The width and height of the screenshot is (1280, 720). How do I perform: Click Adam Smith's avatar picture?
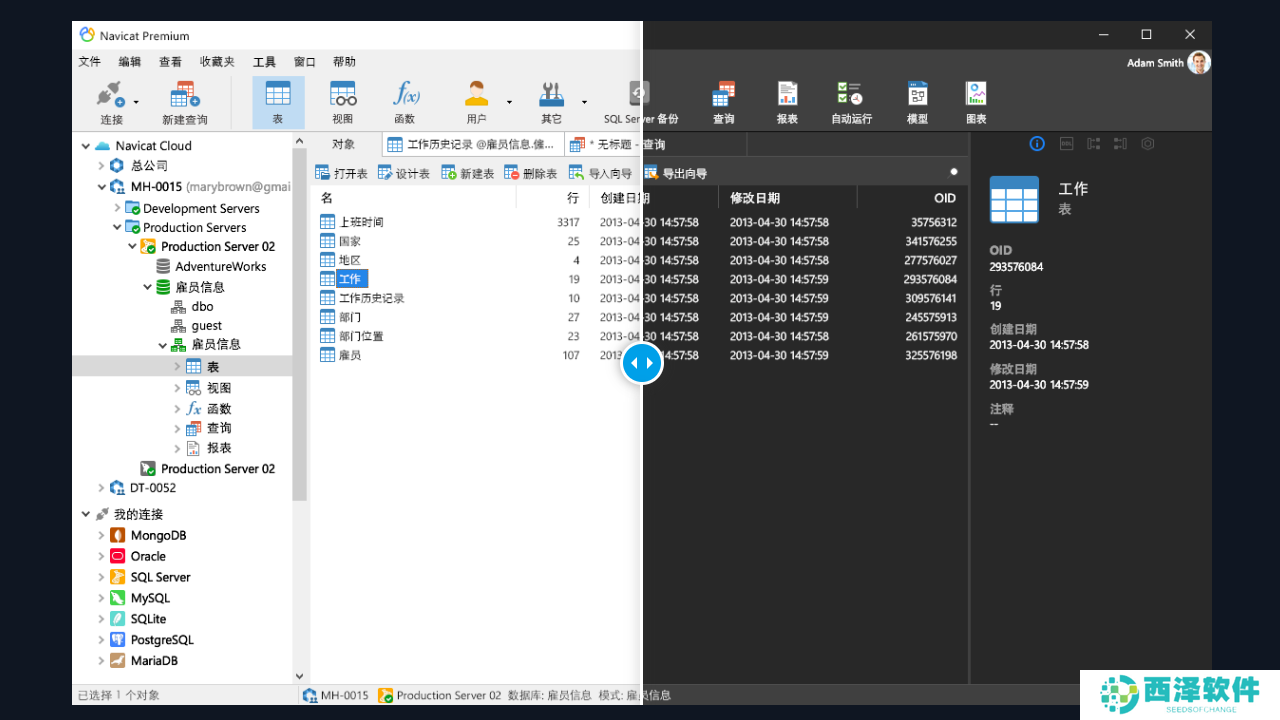(x=1199, y=62)
